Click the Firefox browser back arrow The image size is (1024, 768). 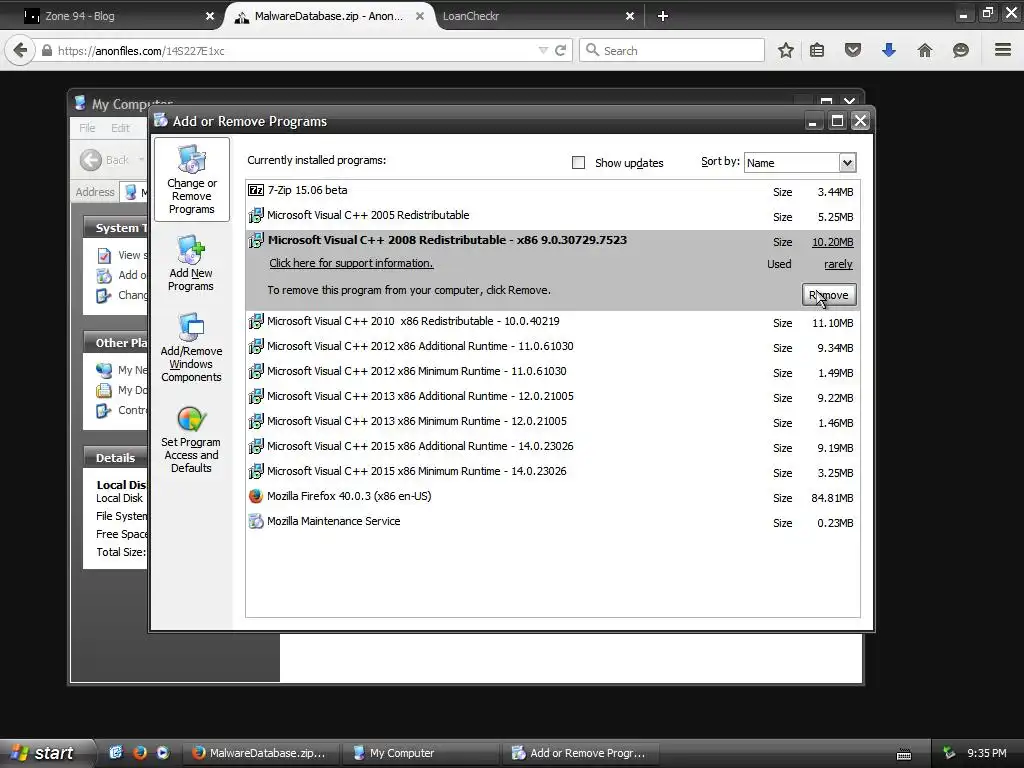click(x=20, y=50)
